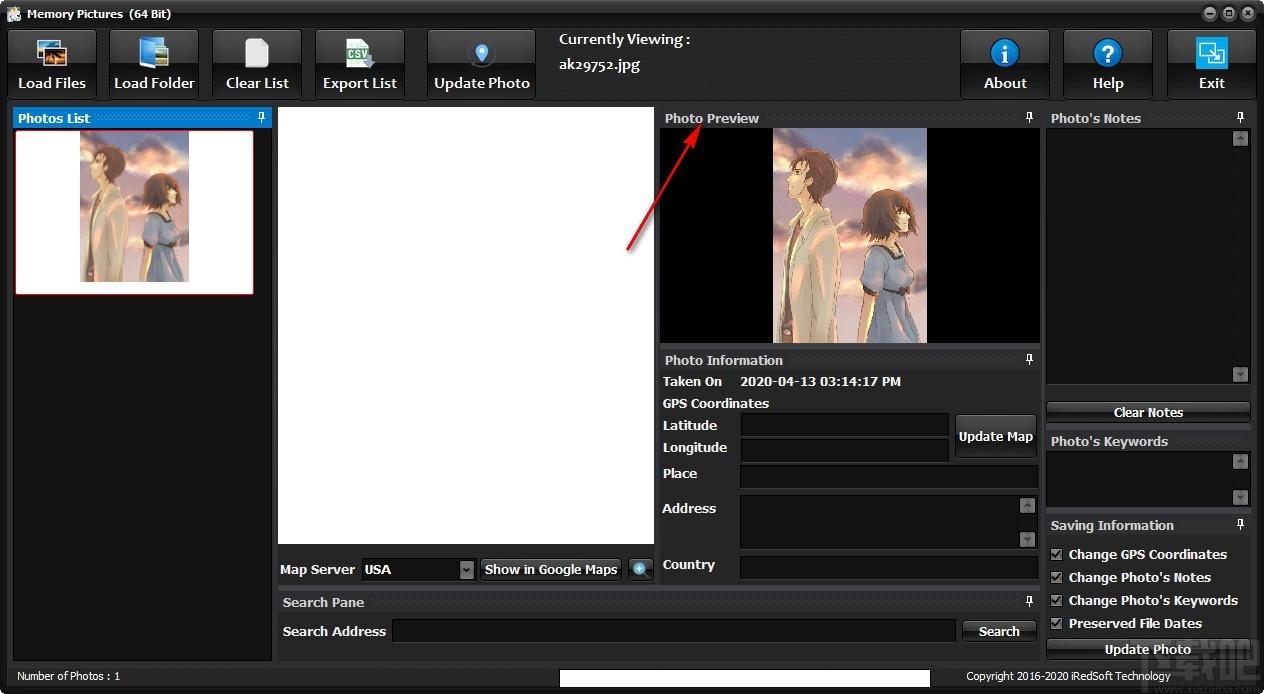Open Help from the toolbar
Image resolution: width=1264 pixels, height=694 pixels.
pyautogui.click(x=1108, y=64)
